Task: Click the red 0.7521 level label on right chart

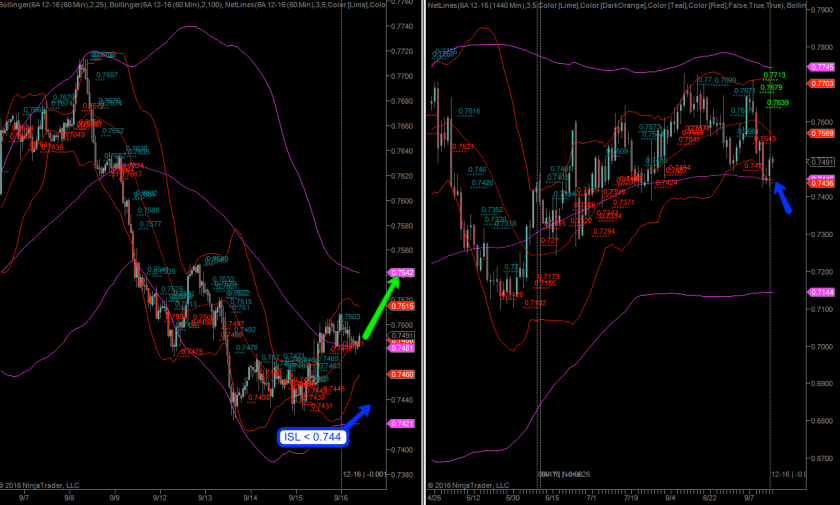Action: pos(463,147)
